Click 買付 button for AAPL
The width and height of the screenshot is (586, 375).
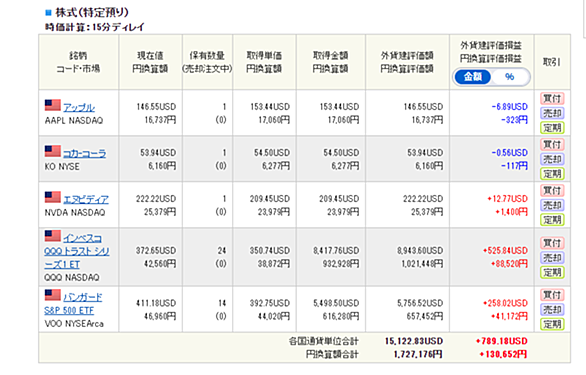(x=552, y=99)
